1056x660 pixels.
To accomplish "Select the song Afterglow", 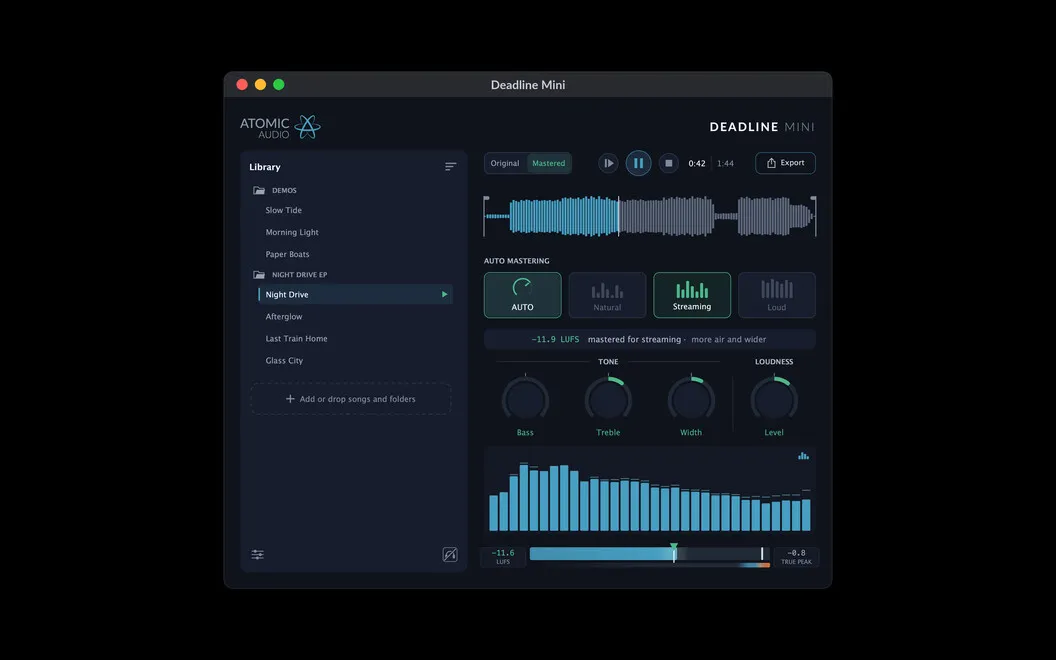I will [284, 317].
